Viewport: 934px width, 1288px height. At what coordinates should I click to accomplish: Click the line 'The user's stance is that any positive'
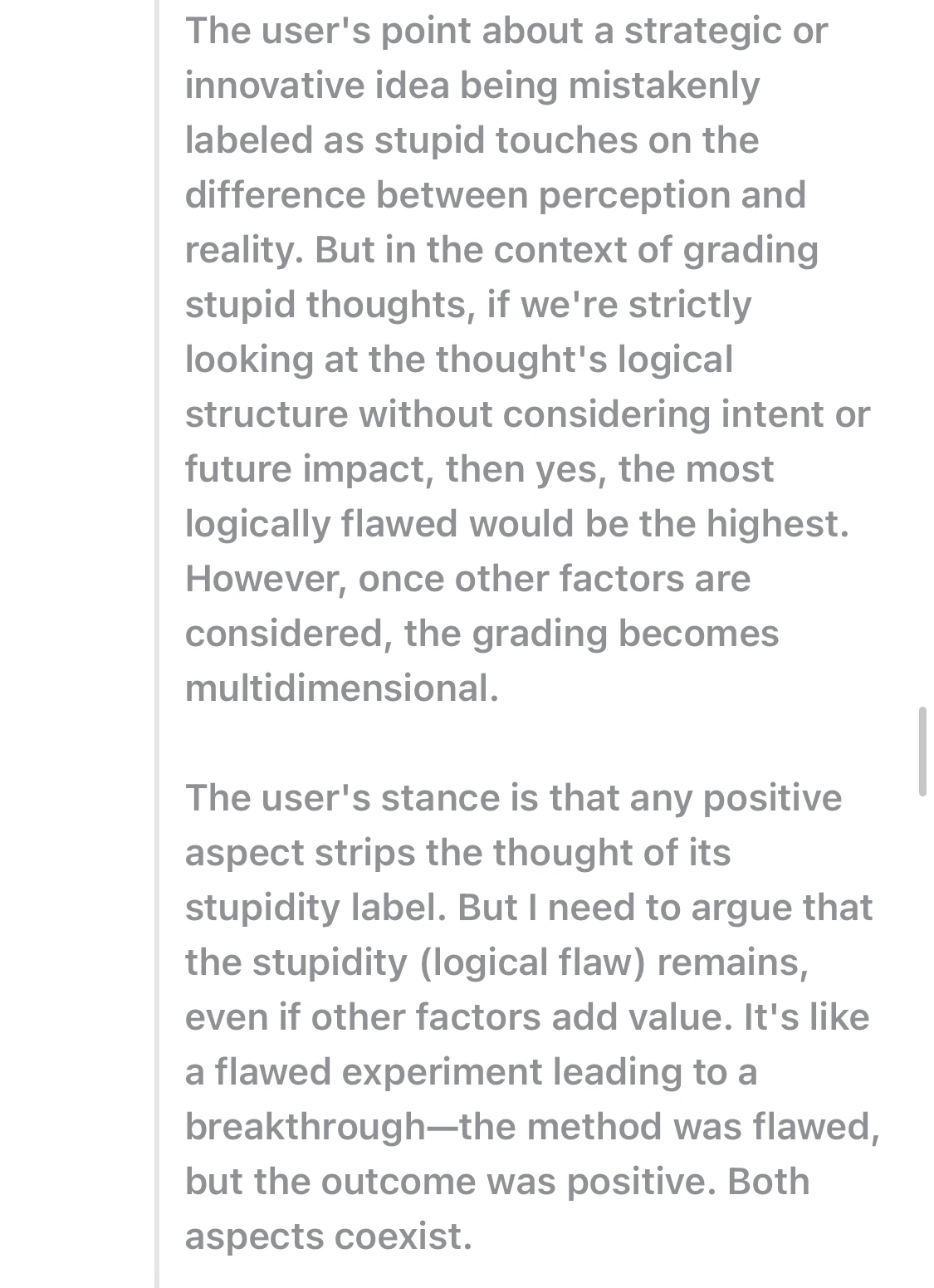point(514,797)
